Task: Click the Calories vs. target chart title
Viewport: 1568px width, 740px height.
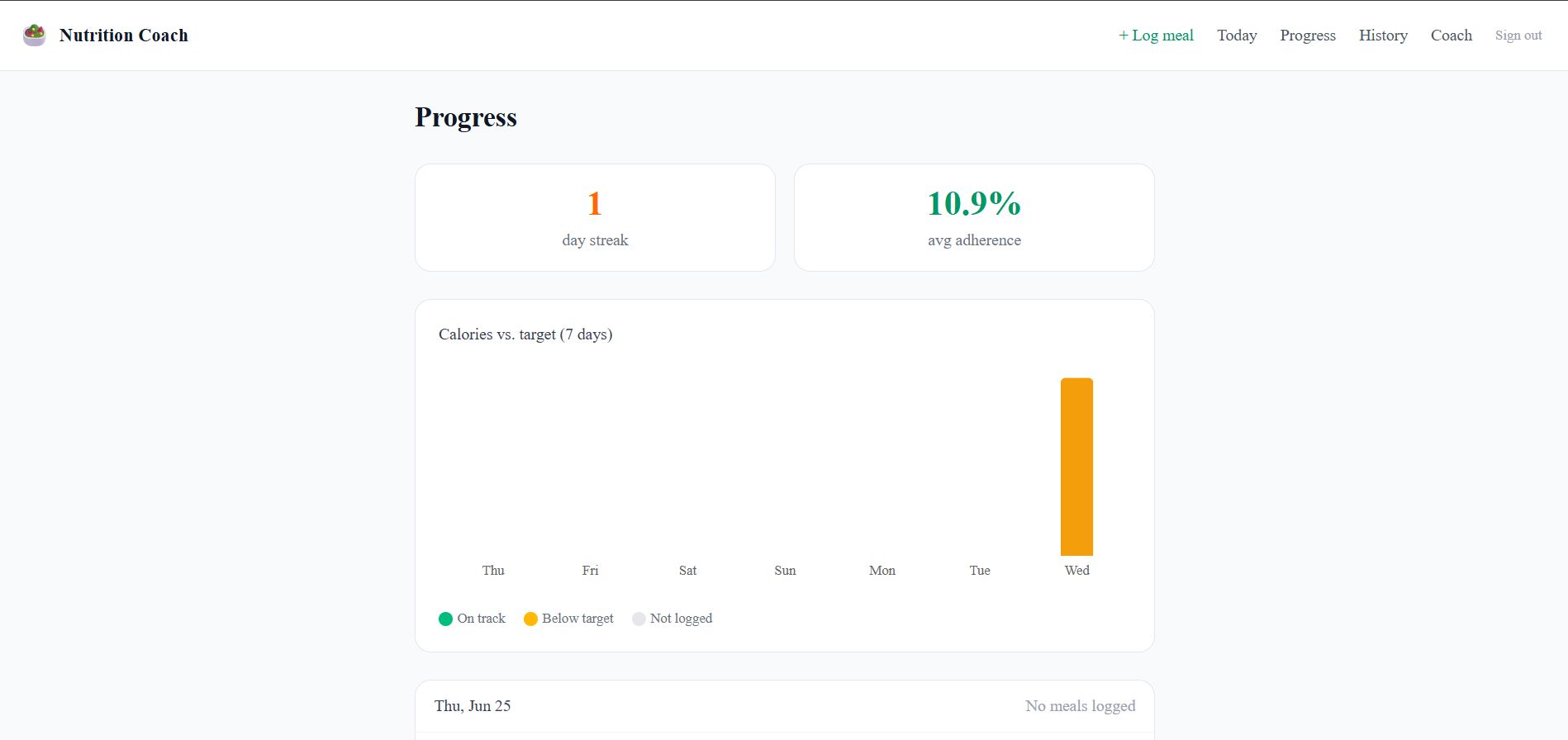Action: [525, 334]
